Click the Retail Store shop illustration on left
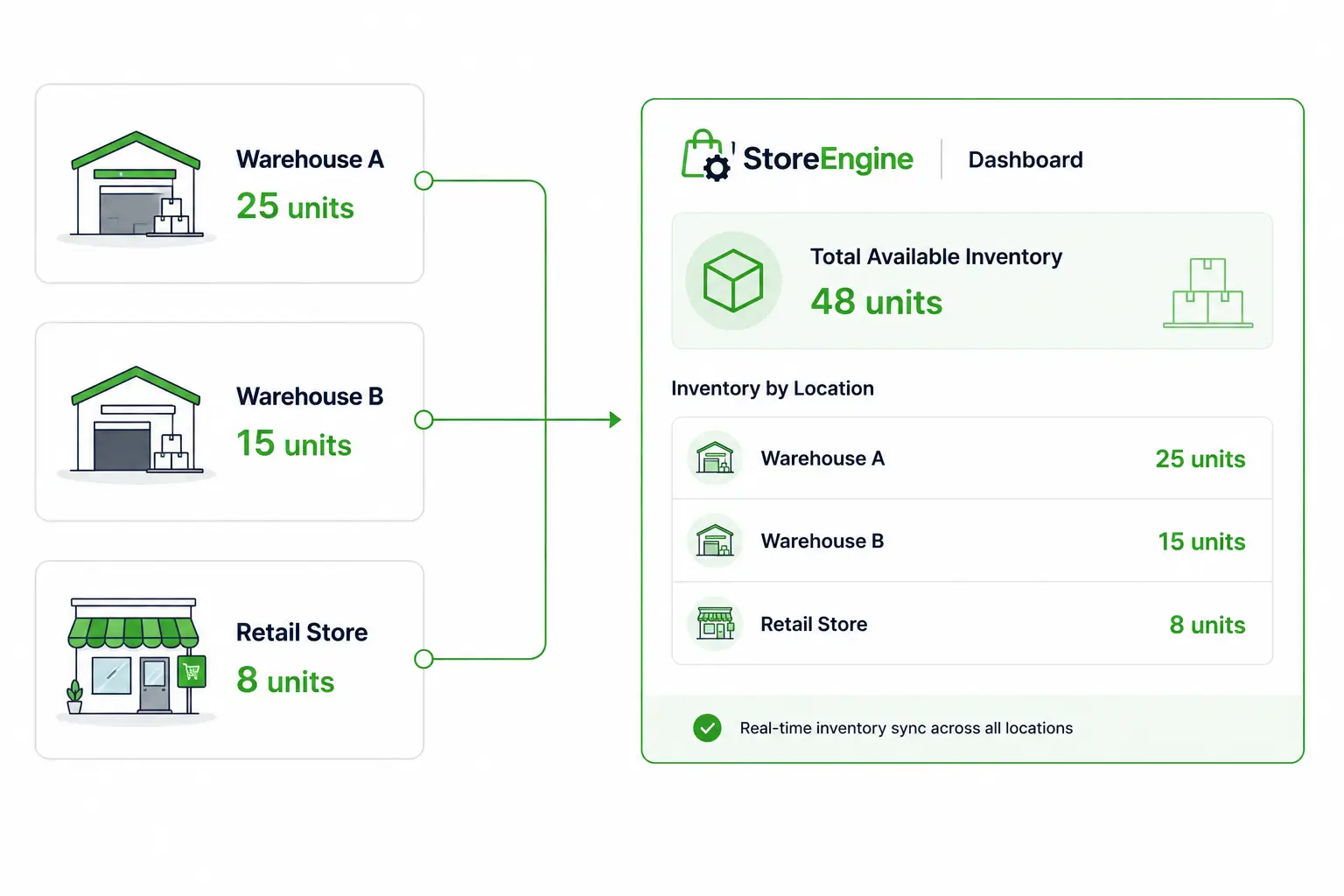Viewport: 1344px width, 896px height. [x=136, y=661]
